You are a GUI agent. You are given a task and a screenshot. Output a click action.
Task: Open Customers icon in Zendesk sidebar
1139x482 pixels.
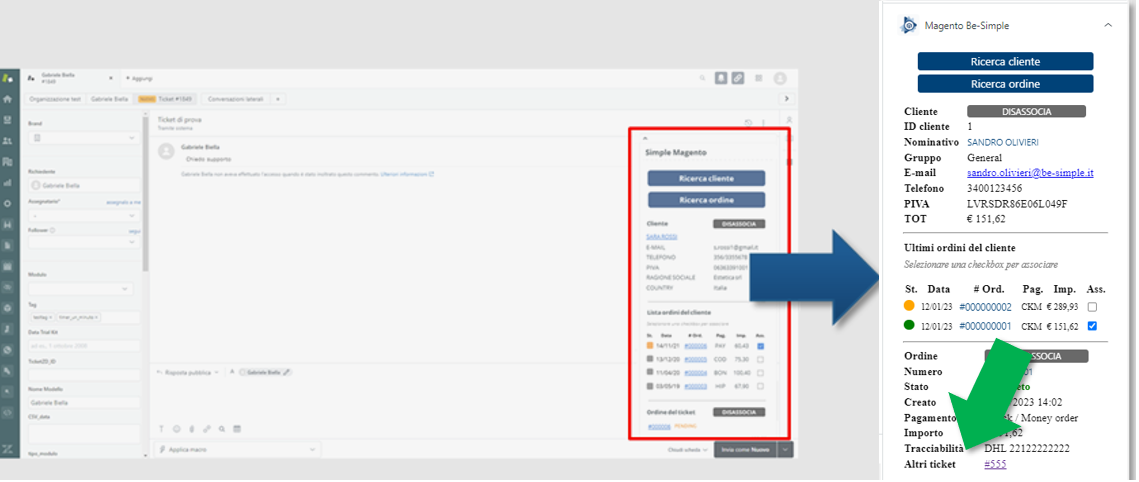[7, 140]
